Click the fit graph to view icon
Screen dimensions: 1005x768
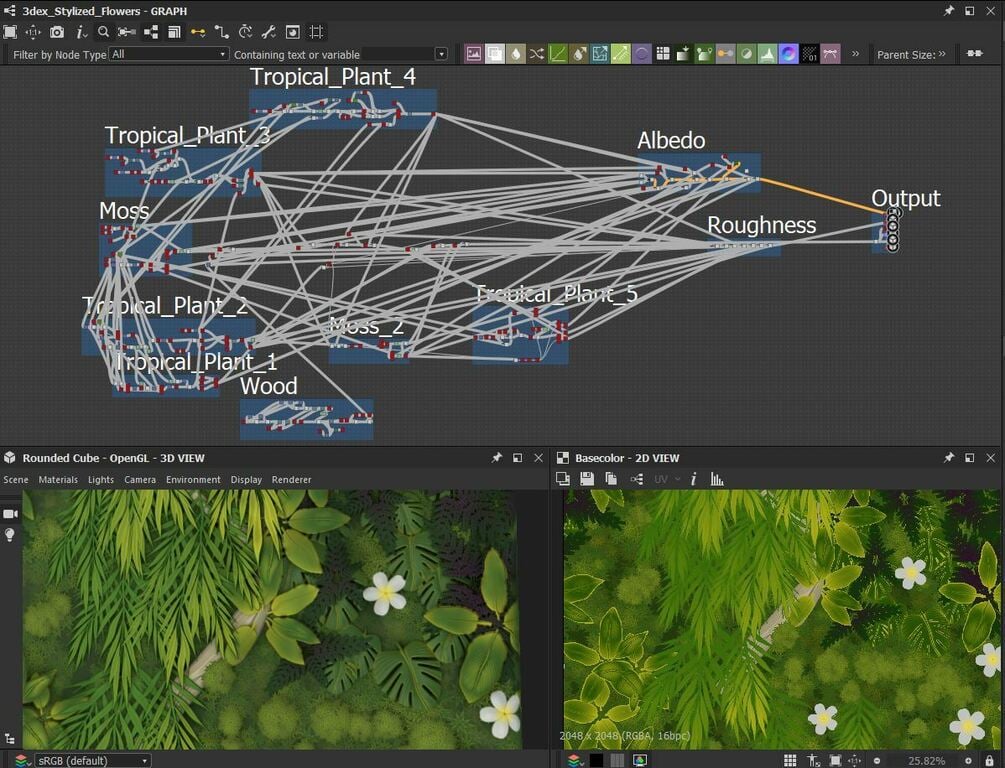click(x=10, y=32)
